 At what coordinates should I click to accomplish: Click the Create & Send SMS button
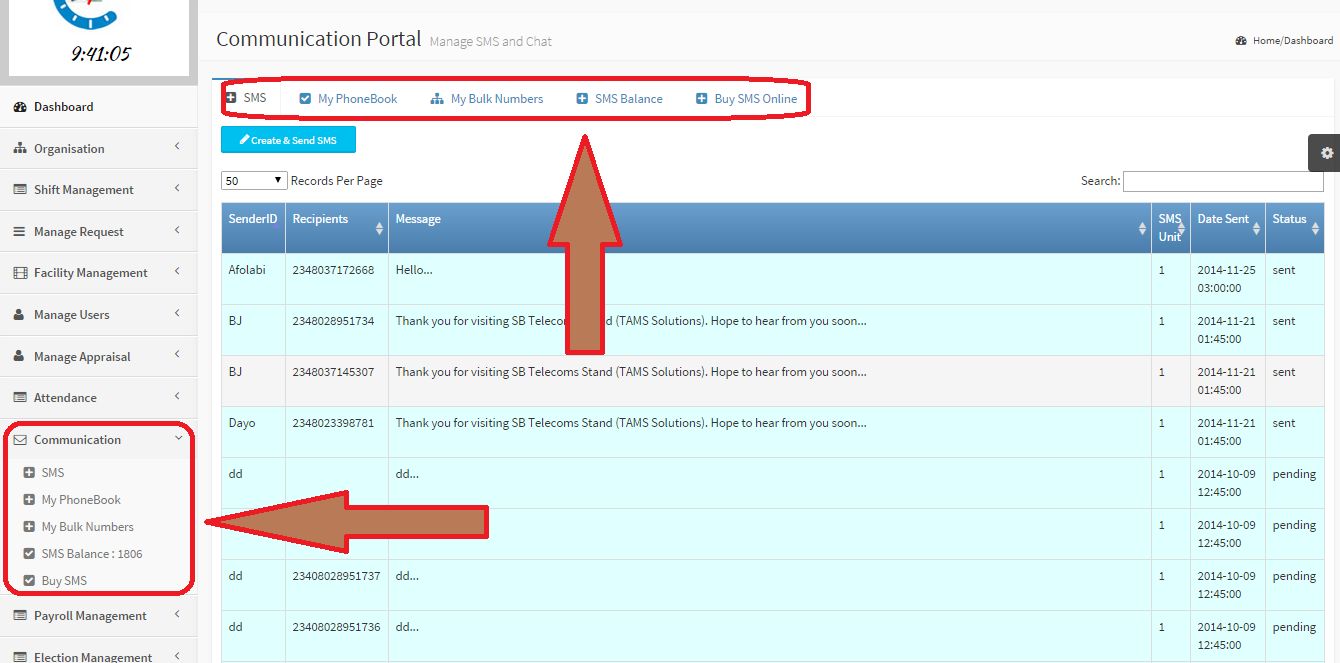[x=288, y=140]
